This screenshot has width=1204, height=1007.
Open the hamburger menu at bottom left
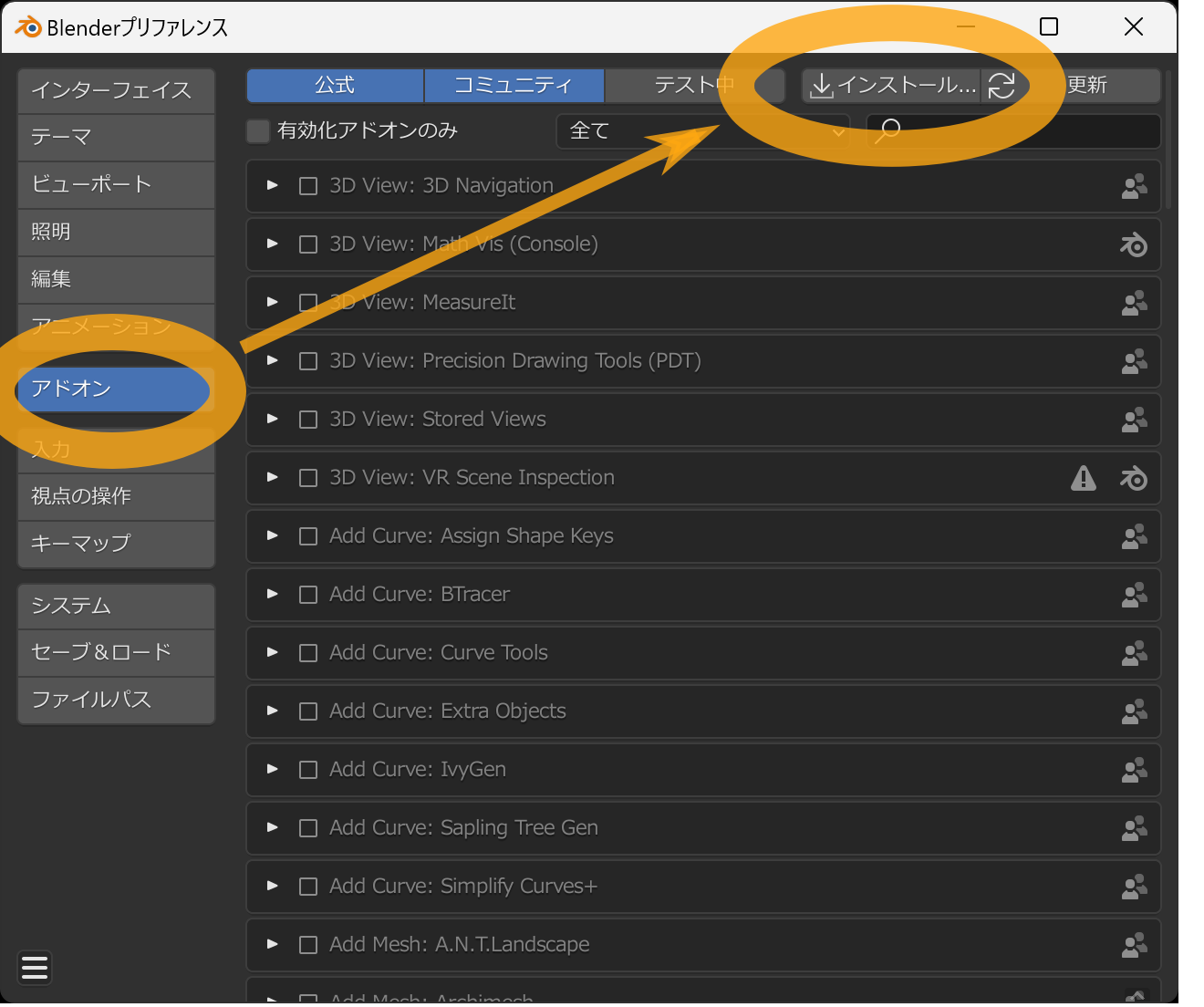click(35, 968)
